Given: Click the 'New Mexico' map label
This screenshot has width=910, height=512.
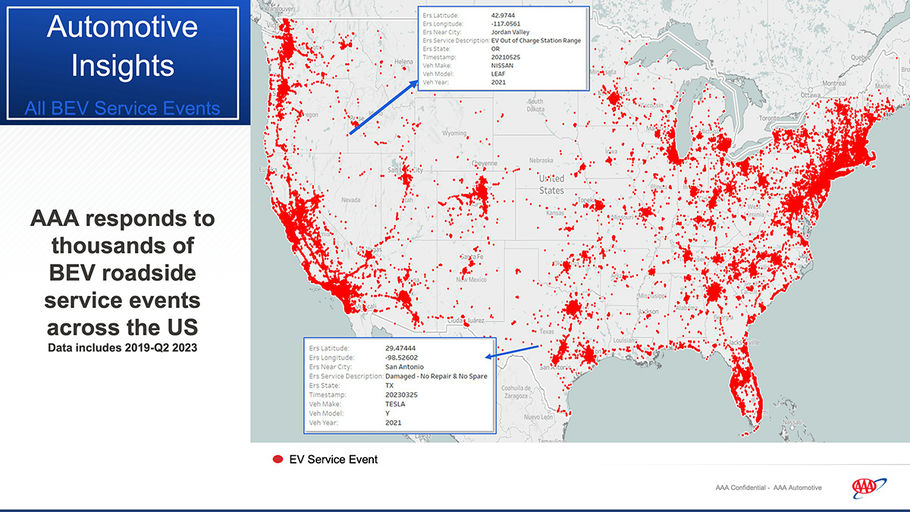Looking at the screenshot, I should coord(471,280).
